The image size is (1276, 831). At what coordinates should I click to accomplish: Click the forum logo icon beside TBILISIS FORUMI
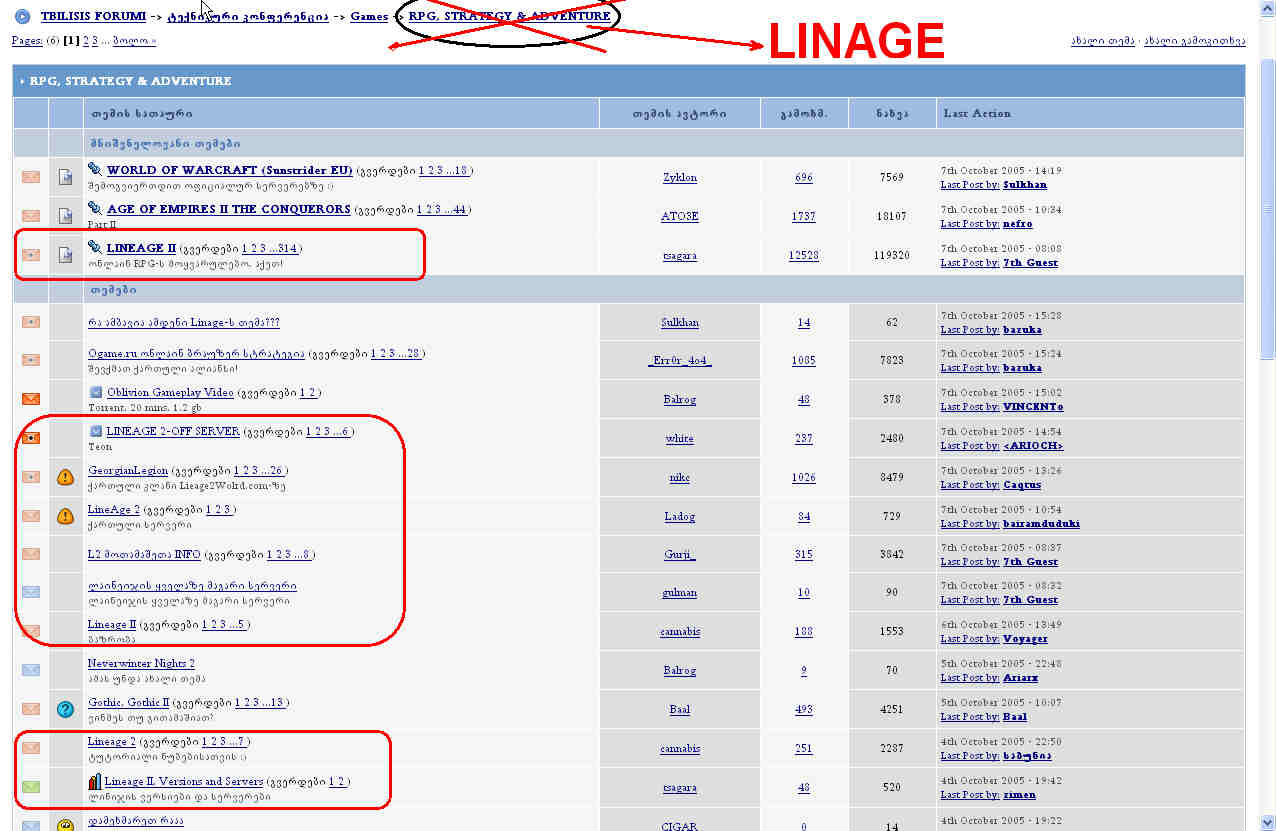coord(22,15)
